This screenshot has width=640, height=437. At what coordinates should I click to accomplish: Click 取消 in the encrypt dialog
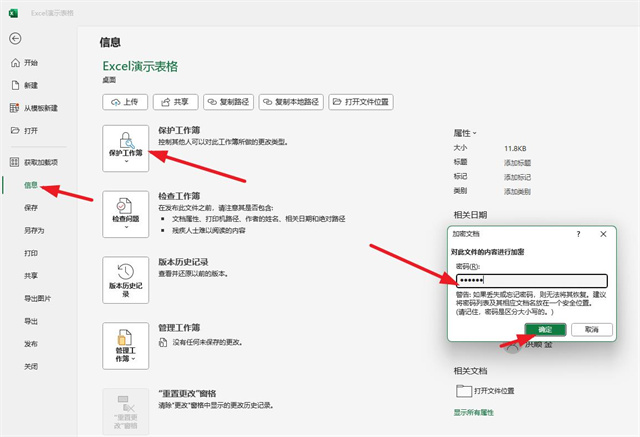(592, 329)
